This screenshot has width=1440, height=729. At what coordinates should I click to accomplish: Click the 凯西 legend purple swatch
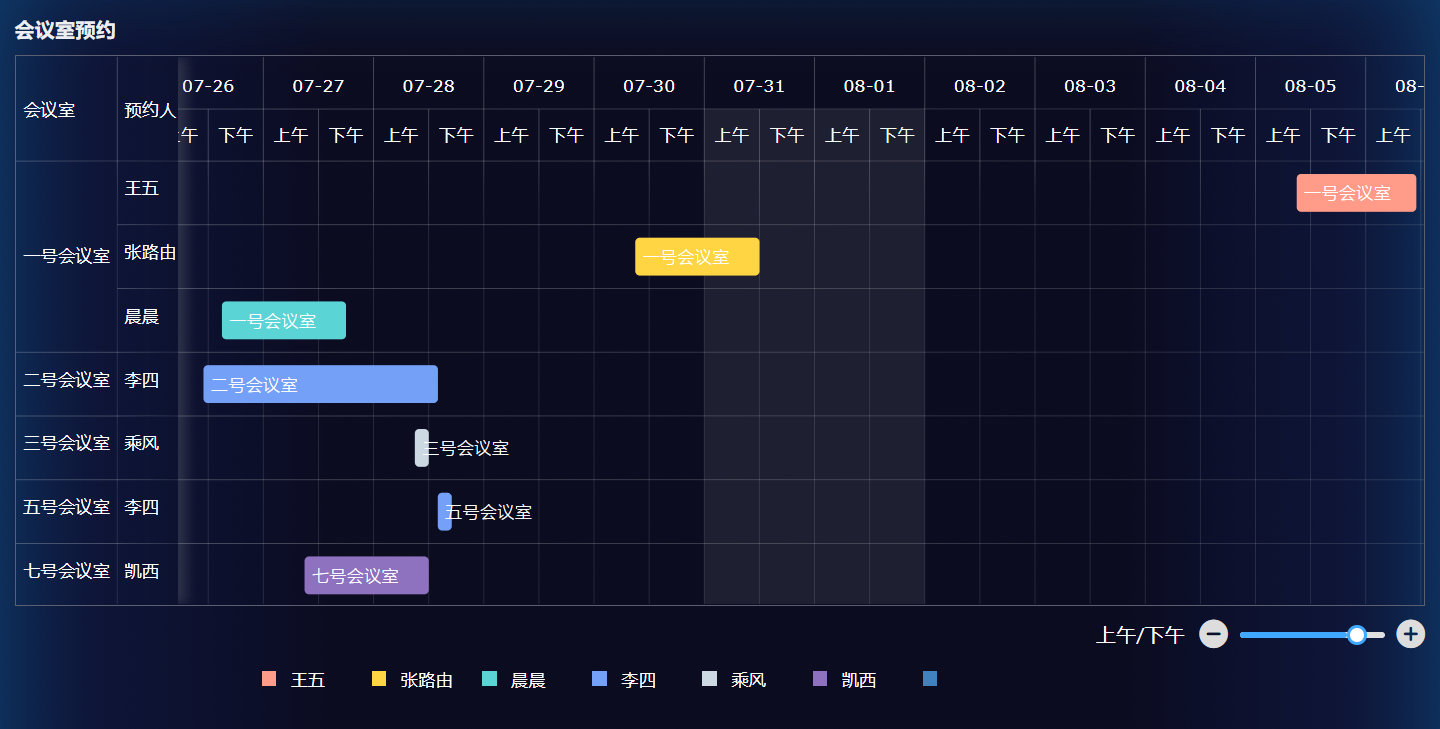(x=820, y=680)
